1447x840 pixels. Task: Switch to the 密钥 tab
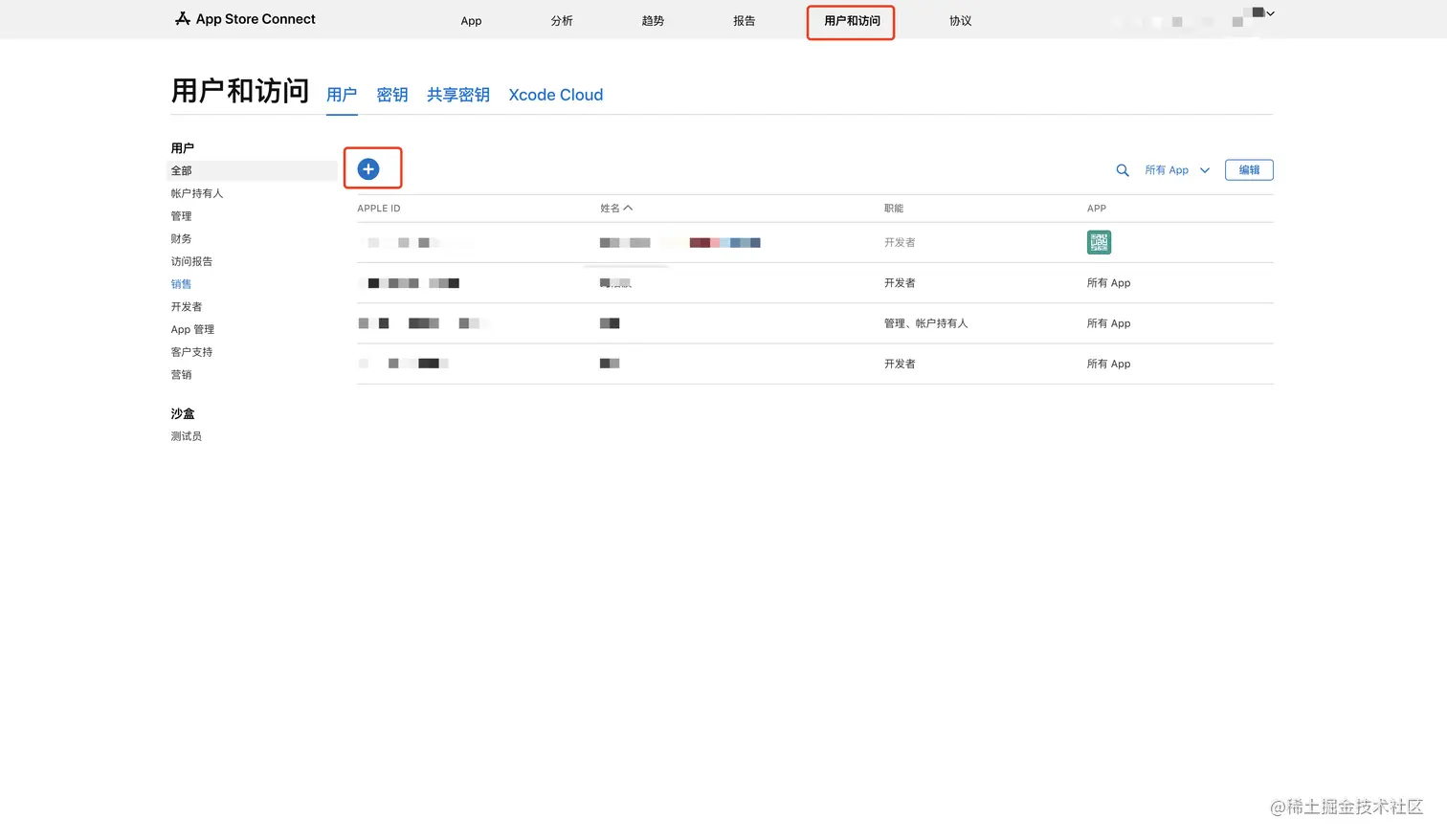pyautogui.click(x=392, y=95)
